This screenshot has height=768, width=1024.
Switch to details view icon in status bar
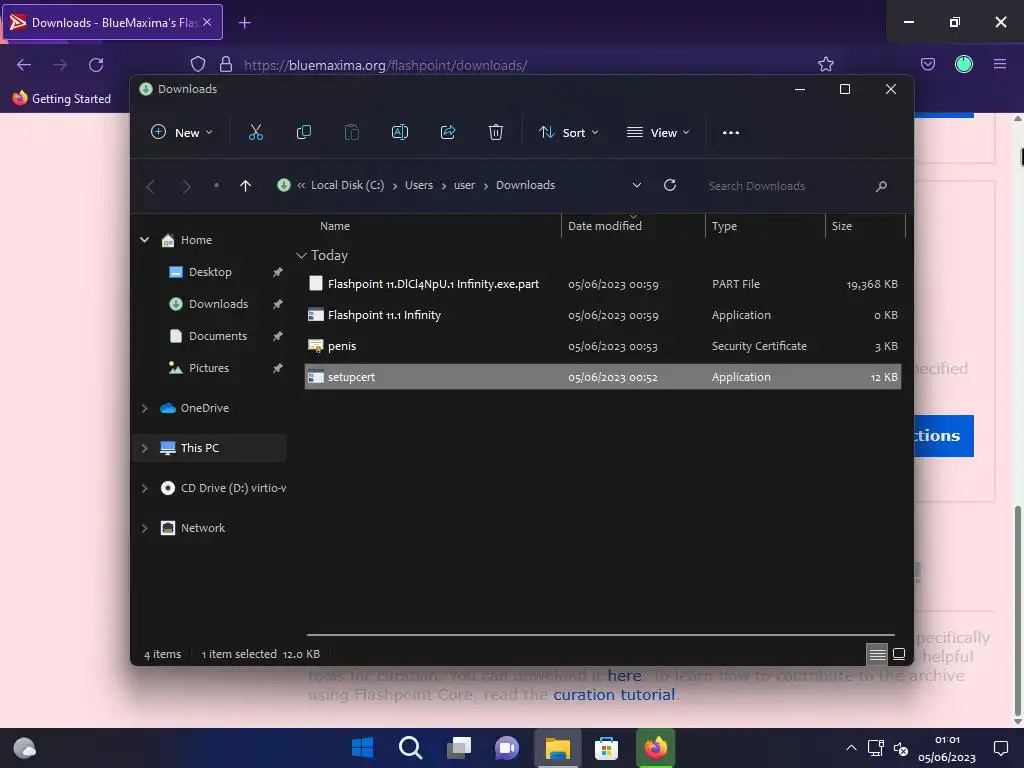(x=877, y=654)
